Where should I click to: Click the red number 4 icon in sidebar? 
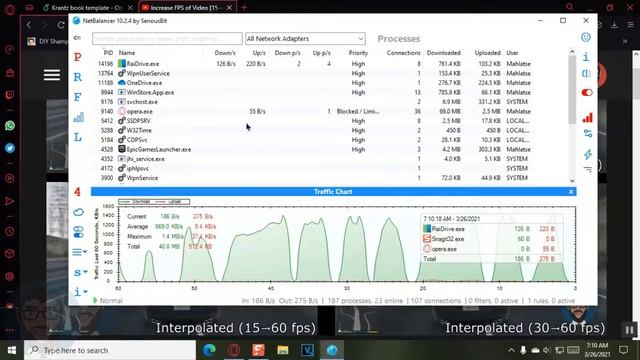pyautogui.click(x=77, y=191)
